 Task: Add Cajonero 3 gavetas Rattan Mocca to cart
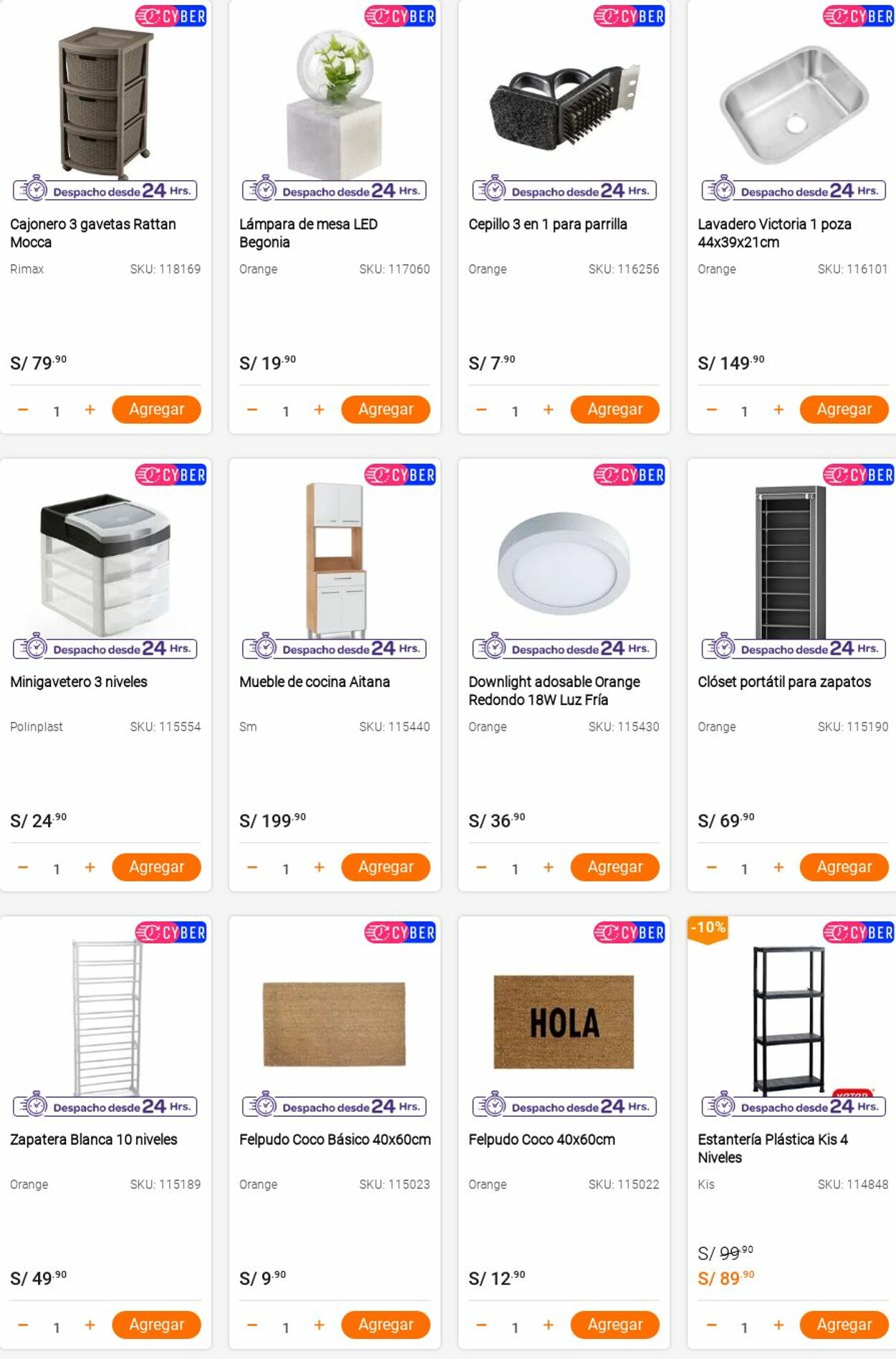tap(156, 409)
